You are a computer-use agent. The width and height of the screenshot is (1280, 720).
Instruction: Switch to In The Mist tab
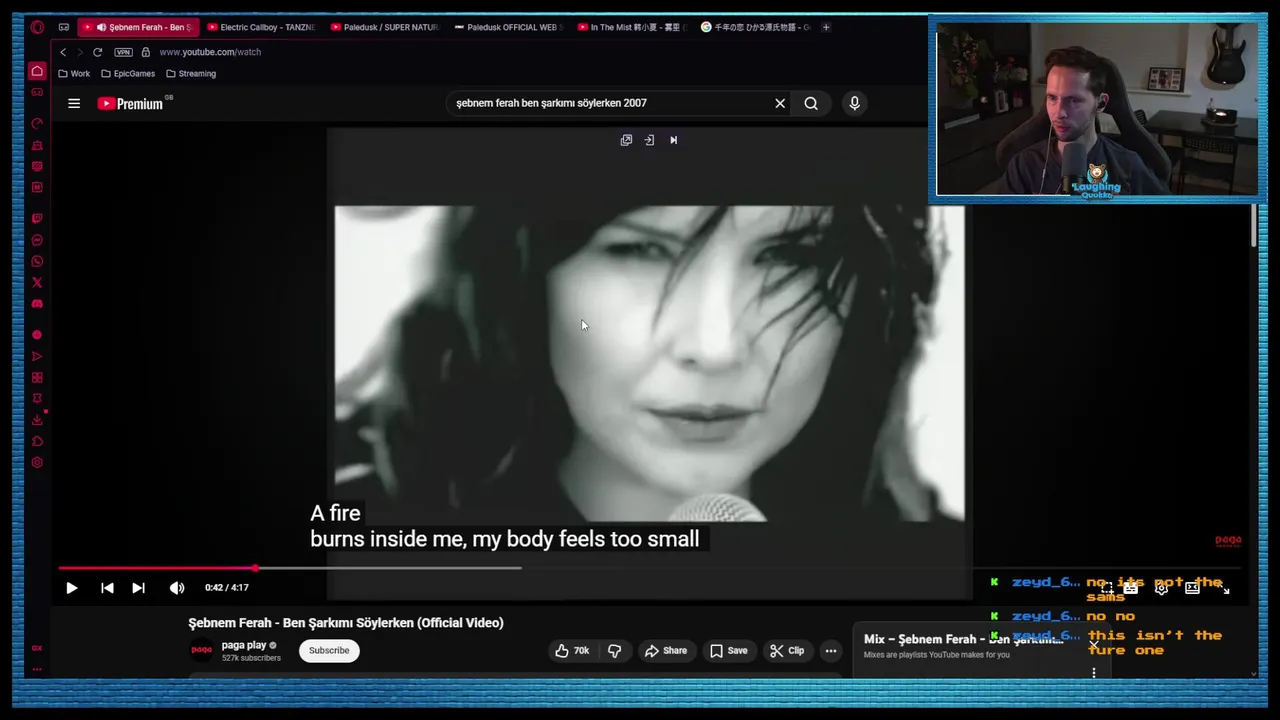pyautogui.click(x=632, y=27)
